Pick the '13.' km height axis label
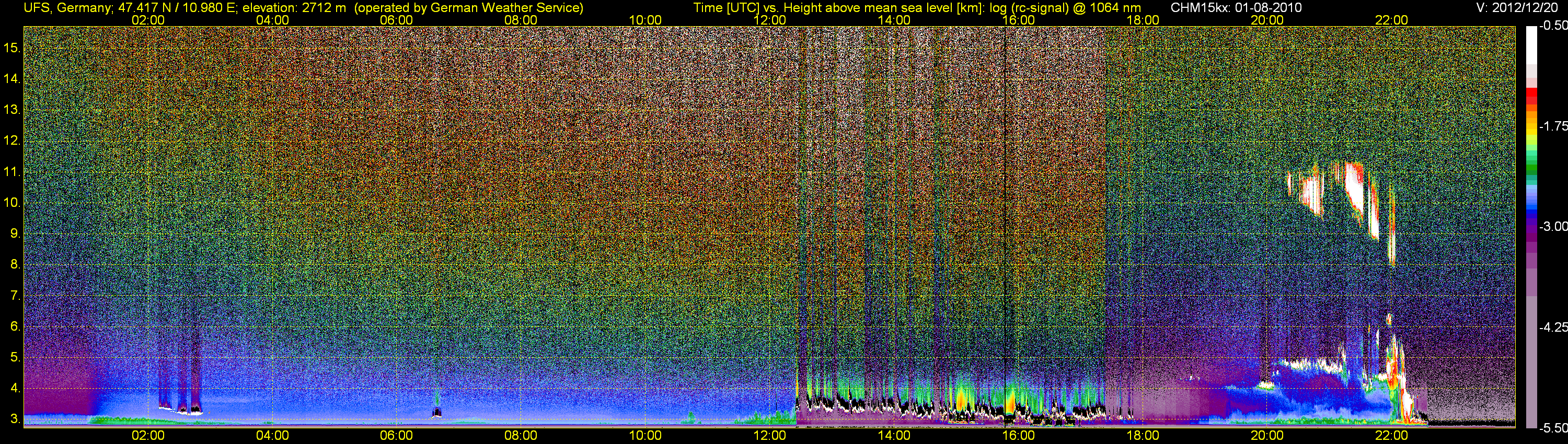Screen dimensions: 1568x444 coord(11,110)
